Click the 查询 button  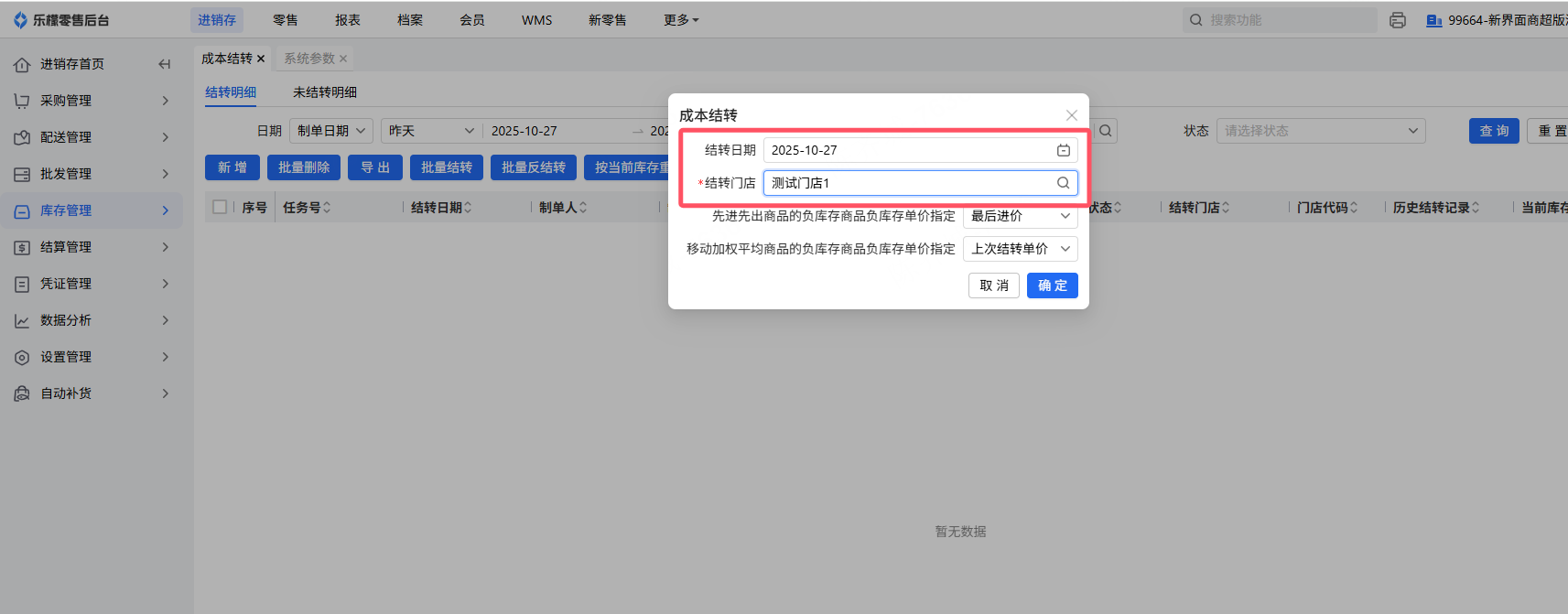(x=1495, y=131)
